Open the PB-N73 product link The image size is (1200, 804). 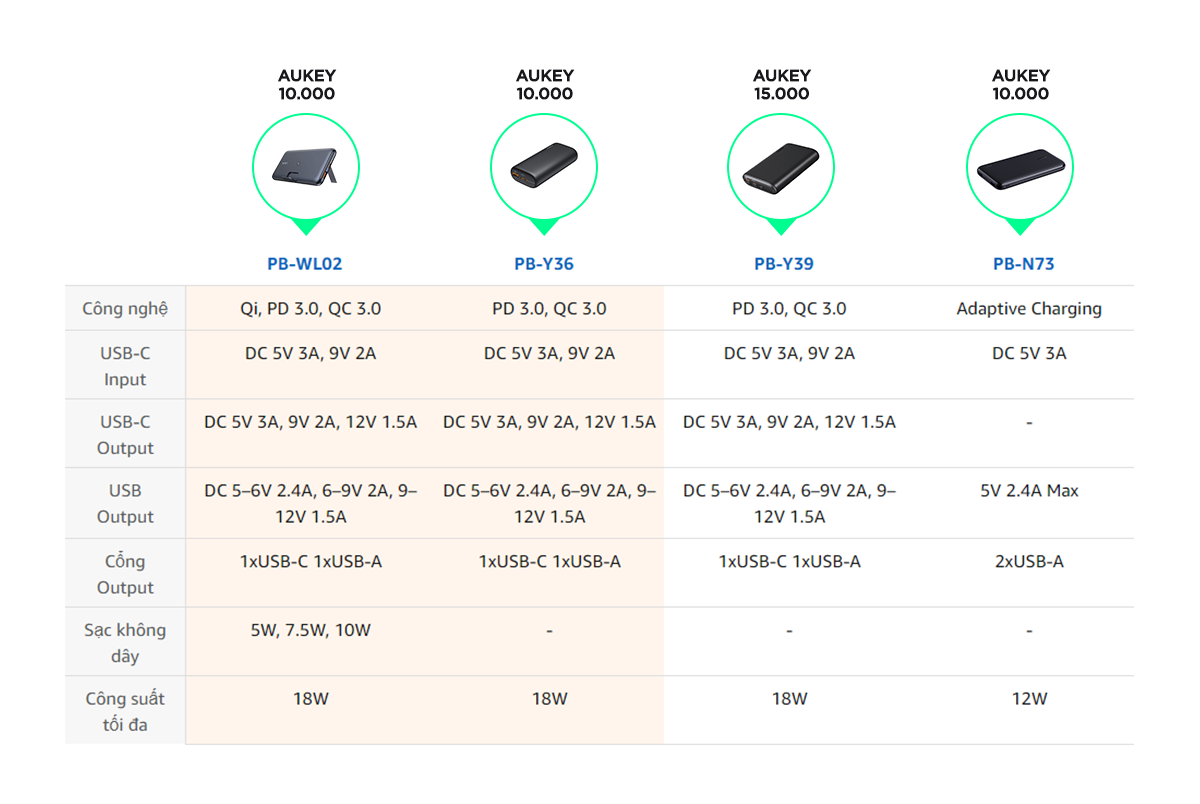coord(1023,264)
